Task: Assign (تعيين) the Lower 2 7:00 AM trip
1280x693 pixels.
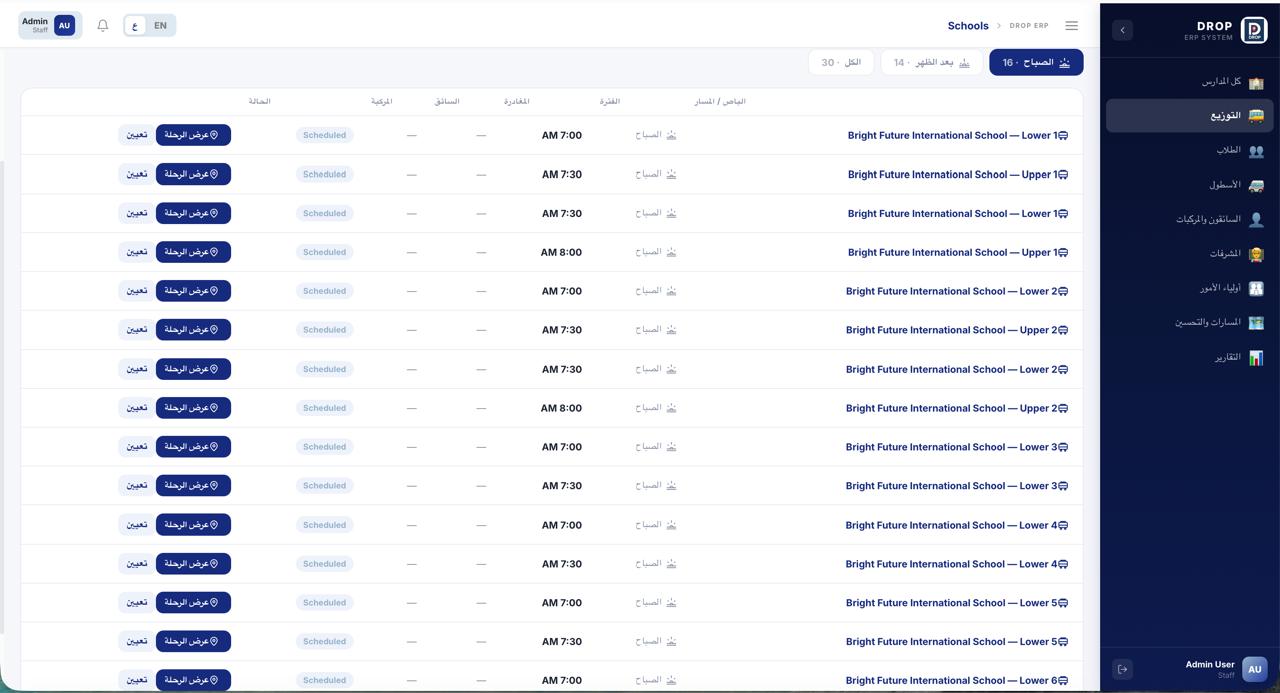Action: (137, 291)
